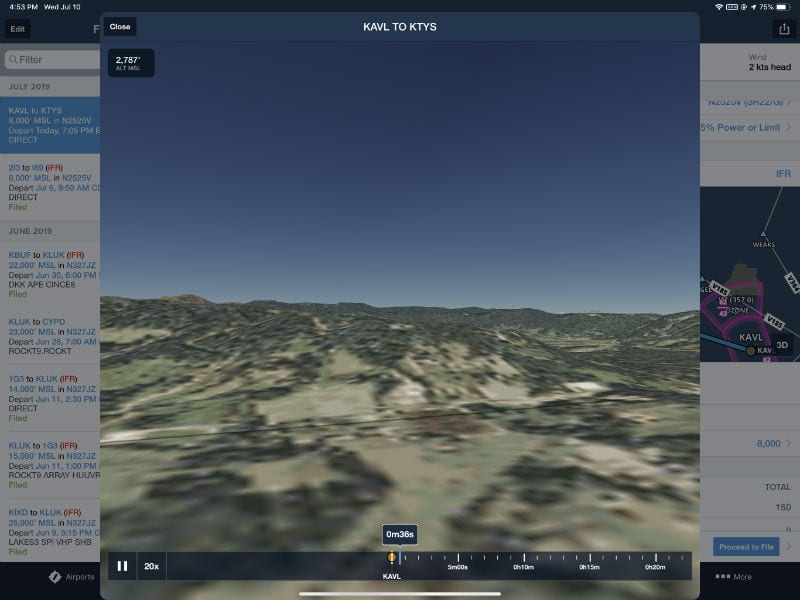Jump to the 5m00s timeline mark

pos(458,563)
